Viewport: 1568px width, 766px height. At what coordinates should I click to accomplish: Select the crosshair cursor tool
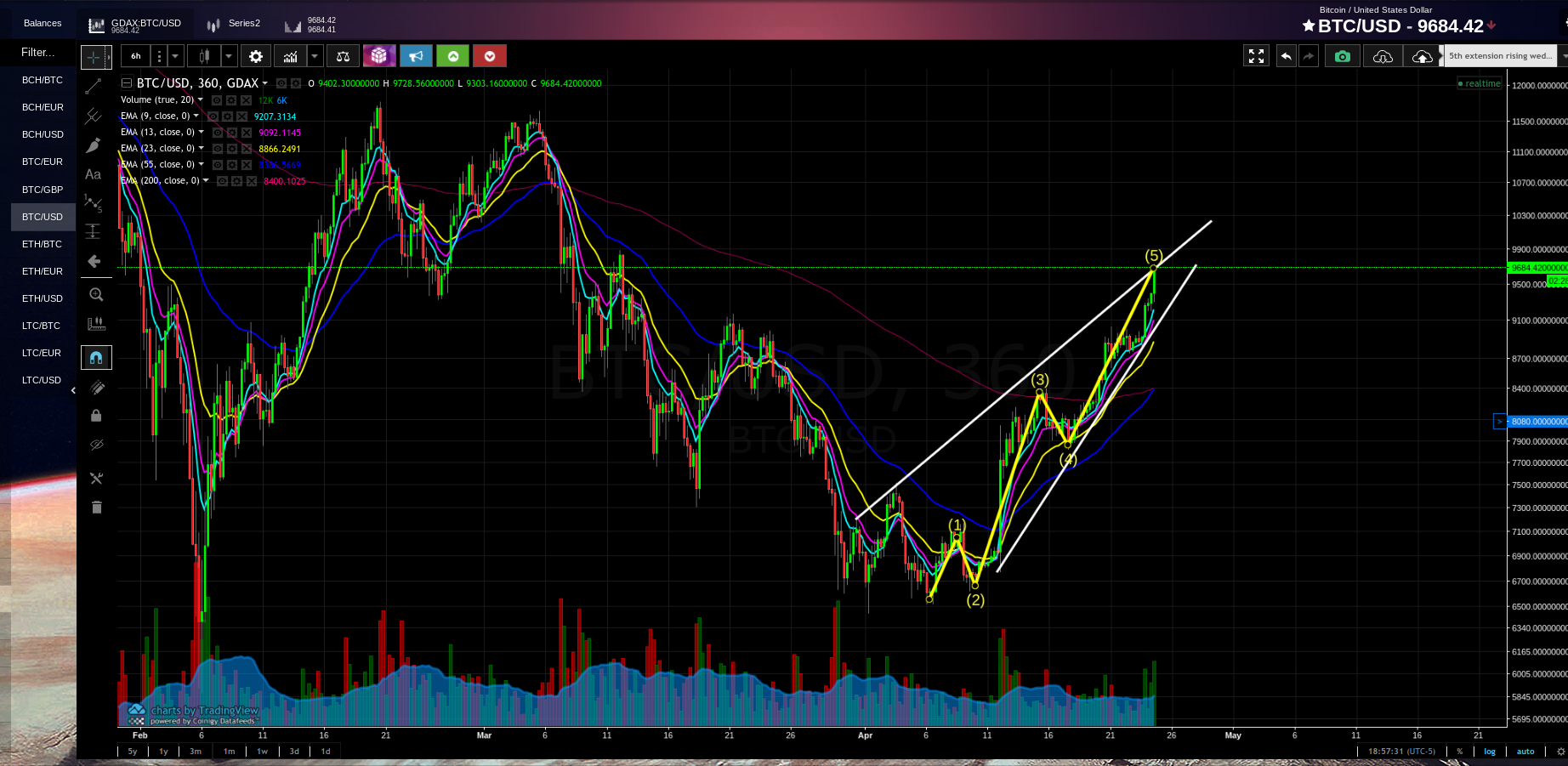(x=94, y=58)
